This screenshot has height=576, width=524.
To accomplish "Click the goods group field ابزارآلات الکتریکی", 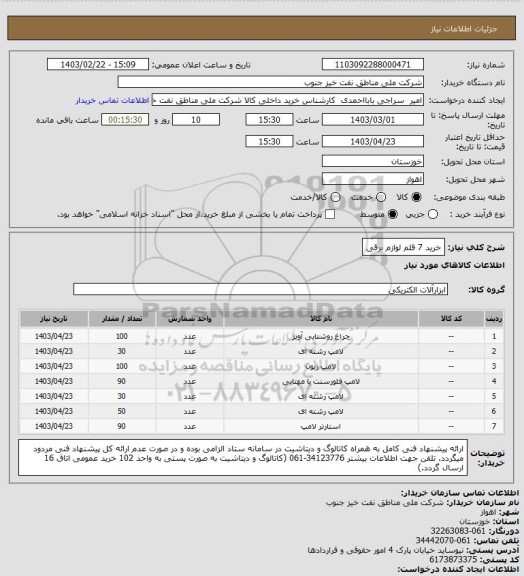I will (x=261, y=289).
